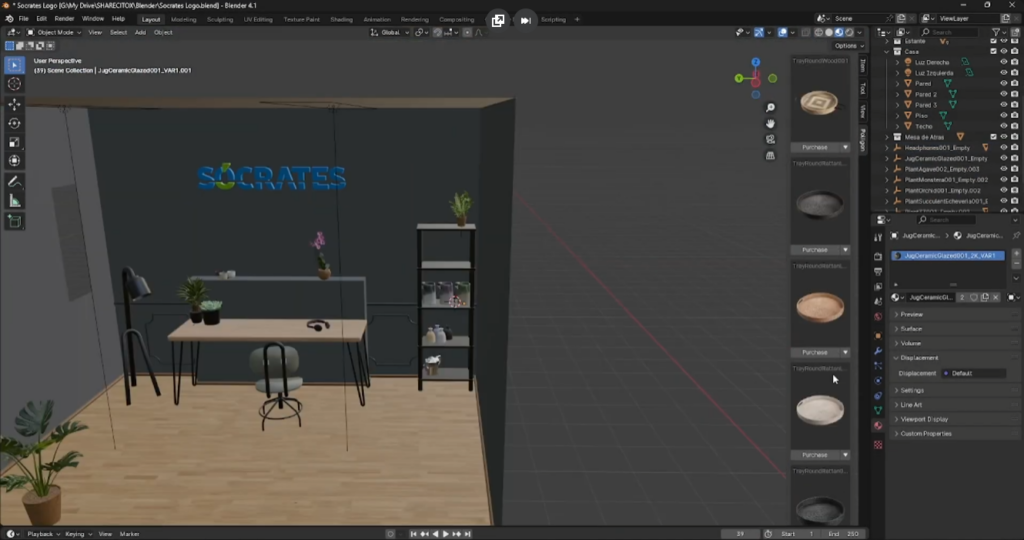This screenshot has width=1024, height=540.
Task: Add material slot plus button
Action: coord(1016,253)
